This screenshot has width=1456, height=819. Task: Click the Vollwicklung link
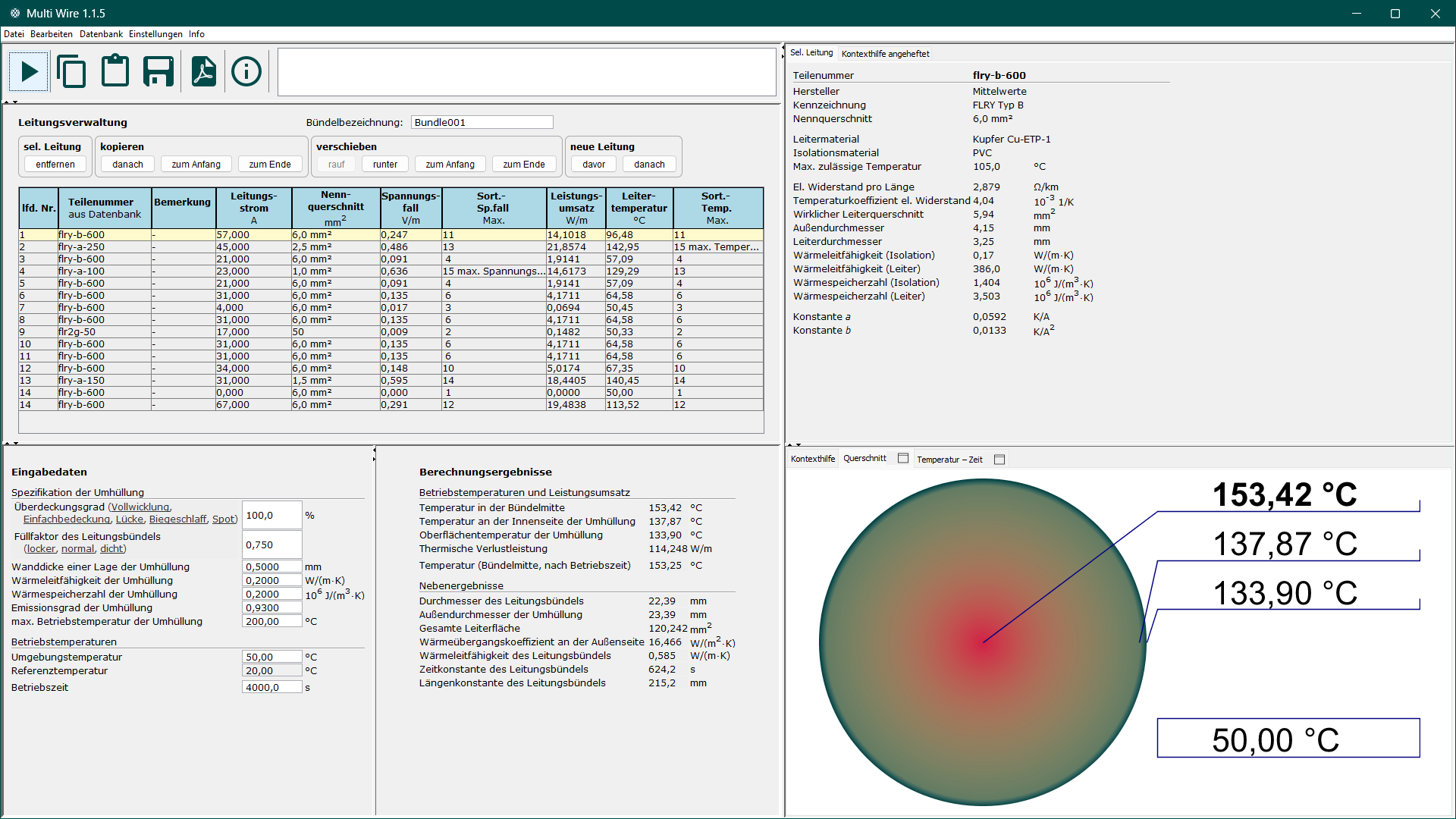click(x=140, y=507)
